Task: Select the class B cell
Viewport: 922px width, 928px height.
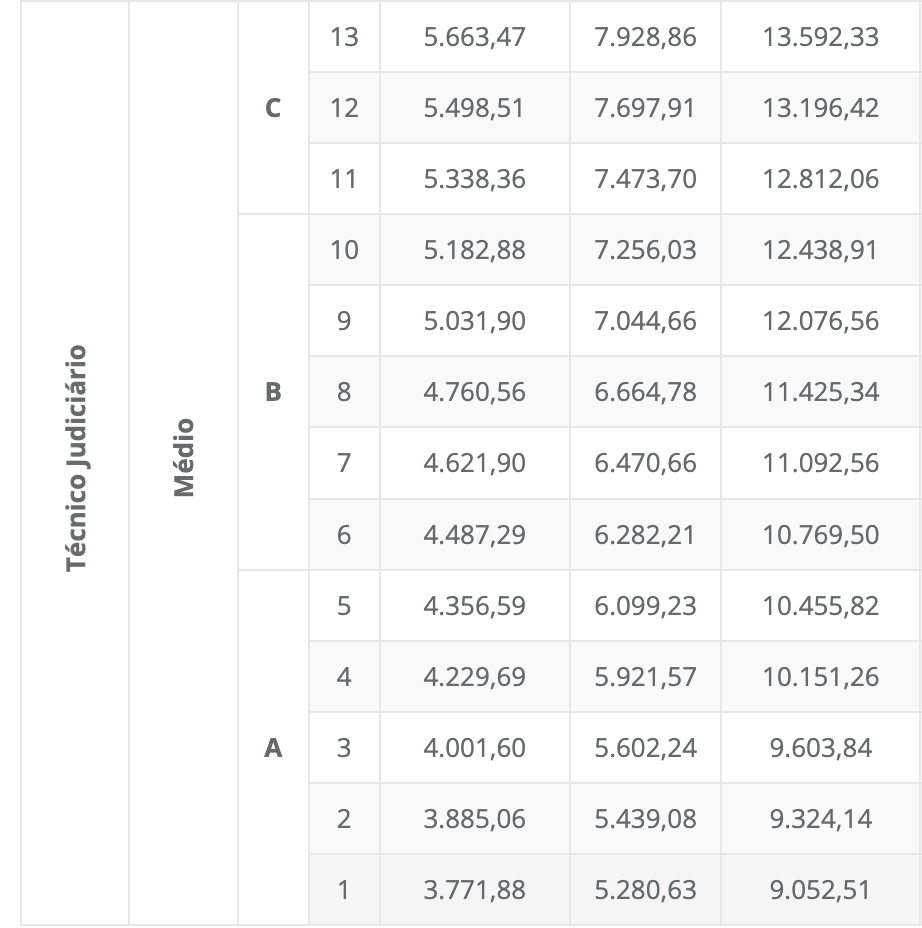Action: coord(273,392)
